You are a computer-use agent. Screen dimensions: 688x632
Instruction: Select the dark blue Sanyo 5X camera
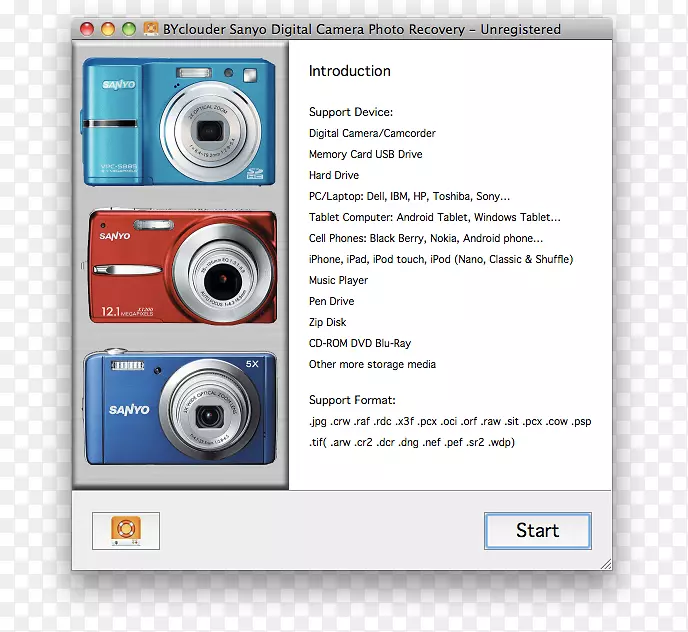coord(180,408)
